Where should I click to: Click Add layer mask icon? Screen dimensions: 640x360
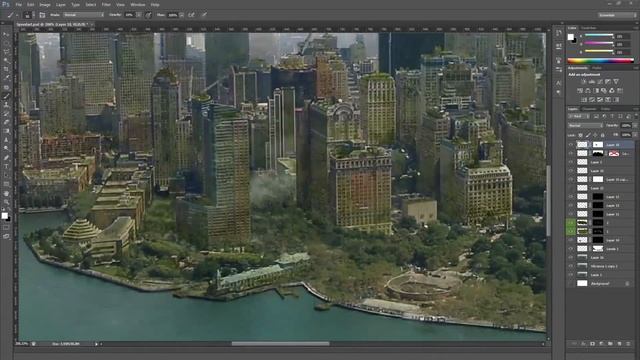coord(592,344)
